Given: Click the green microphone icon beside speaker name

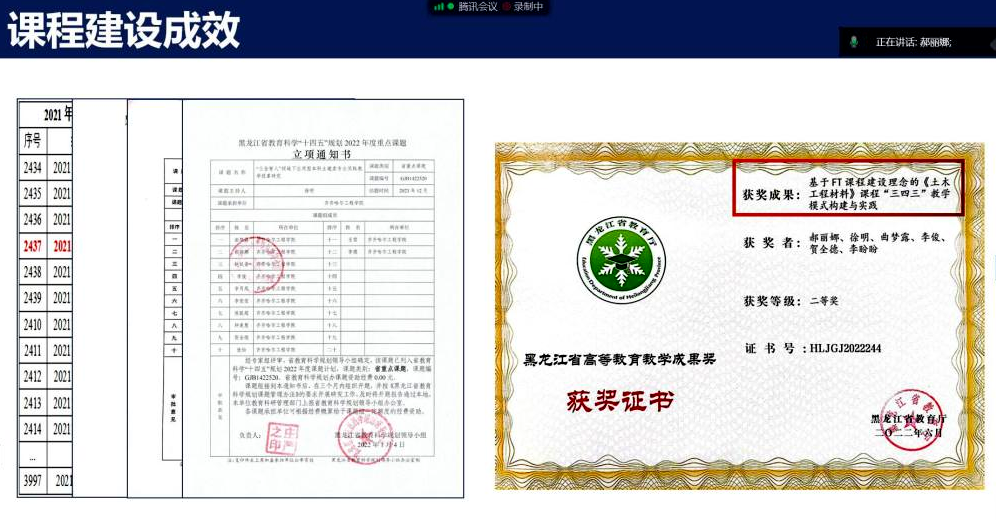Looking at the screenshot, I should [854, 42].
